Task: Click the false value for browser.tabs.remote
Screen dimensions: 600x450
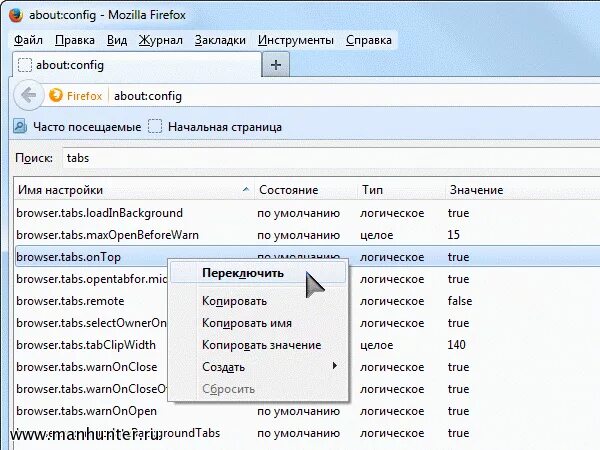Action: click(460, 301)
